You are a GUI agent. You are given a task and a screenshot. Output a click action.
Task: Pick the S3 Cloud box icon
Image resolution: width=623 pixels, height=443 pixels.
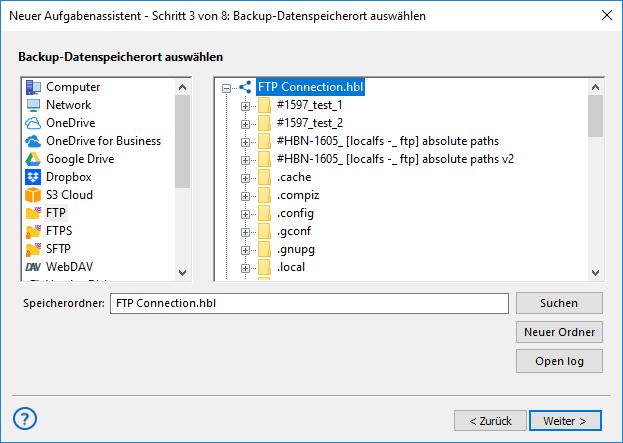(33, 195)
